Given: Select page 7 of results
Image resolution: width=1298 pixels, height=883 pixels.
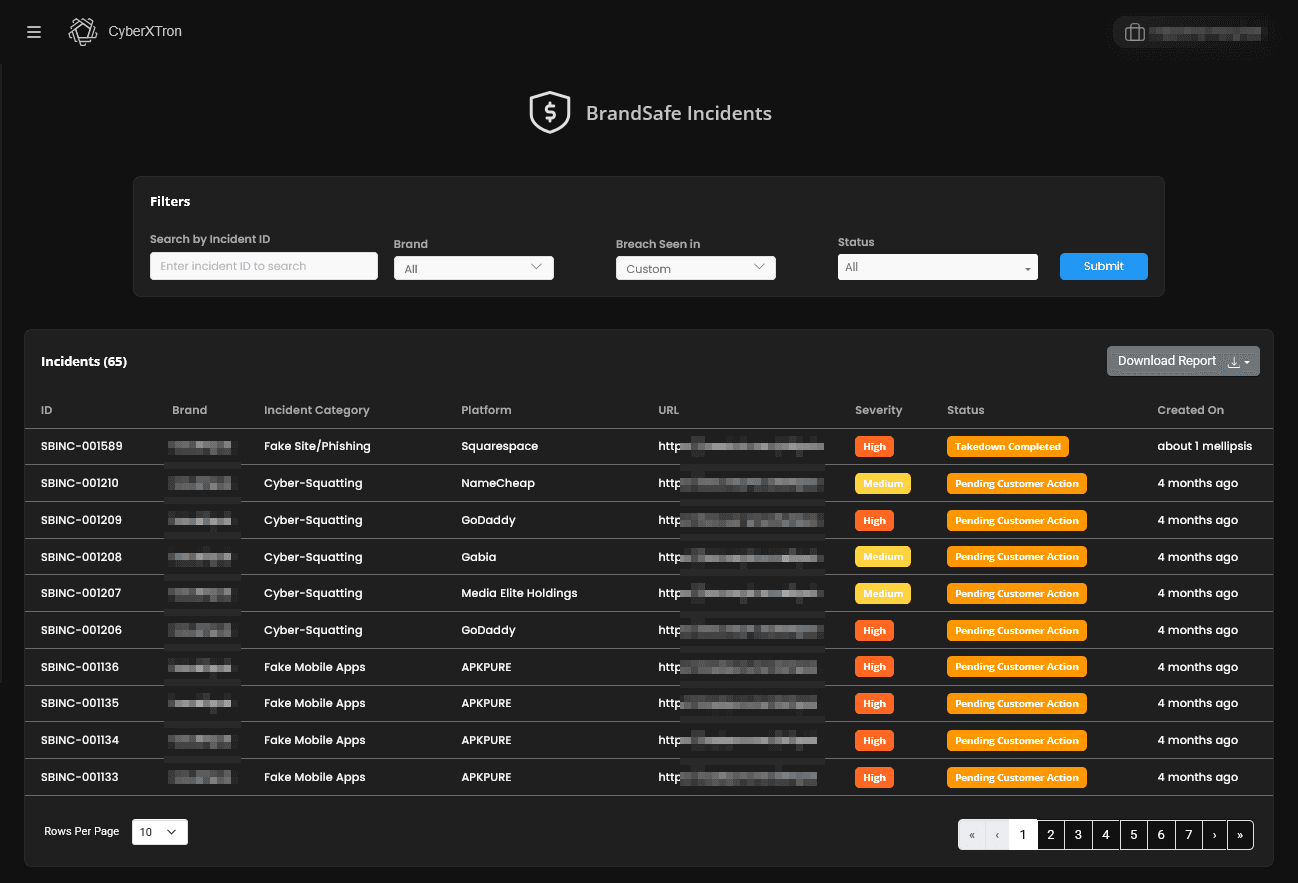Looking at the screenshot, I should click(x=1188, y=834).
